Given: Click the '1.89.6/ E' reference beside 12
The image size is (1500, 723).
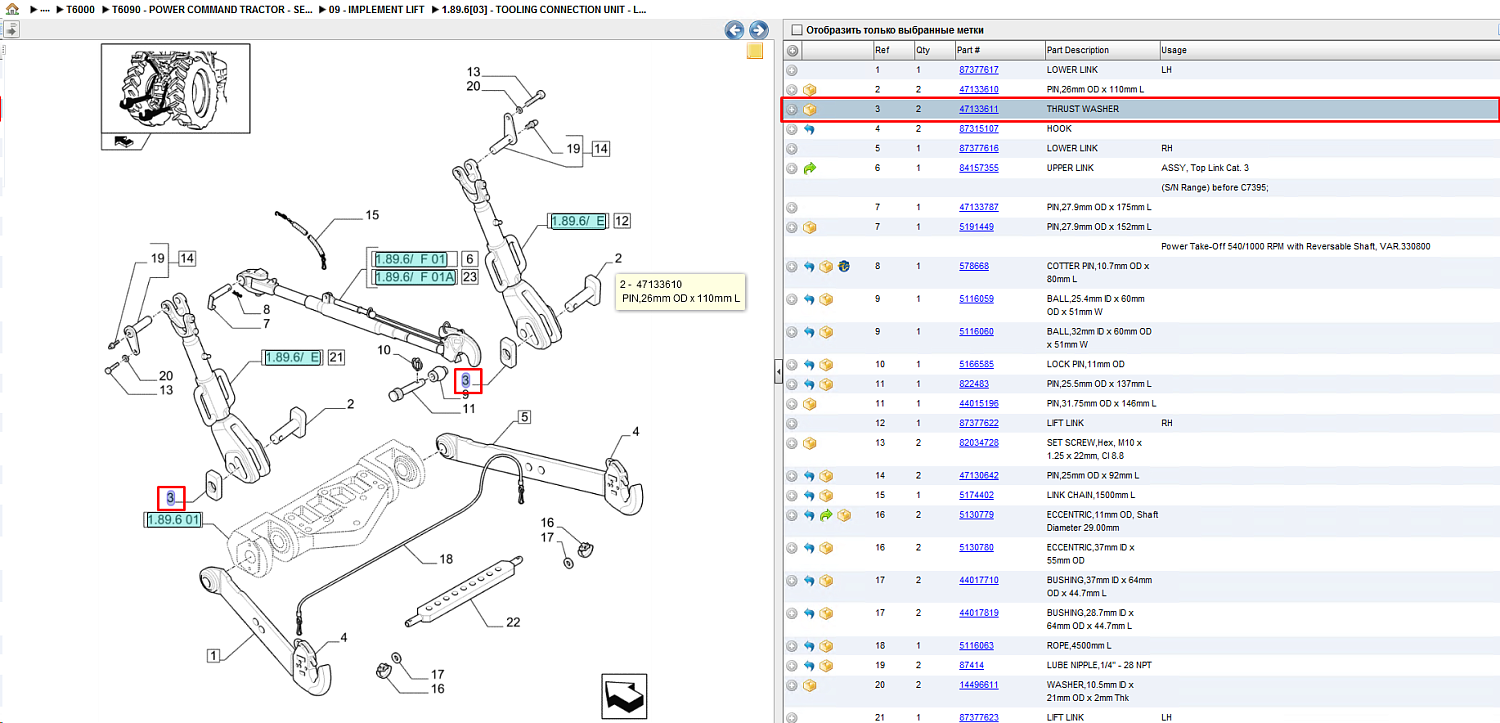Looking at the screenshot, I should tap(578, 221).
